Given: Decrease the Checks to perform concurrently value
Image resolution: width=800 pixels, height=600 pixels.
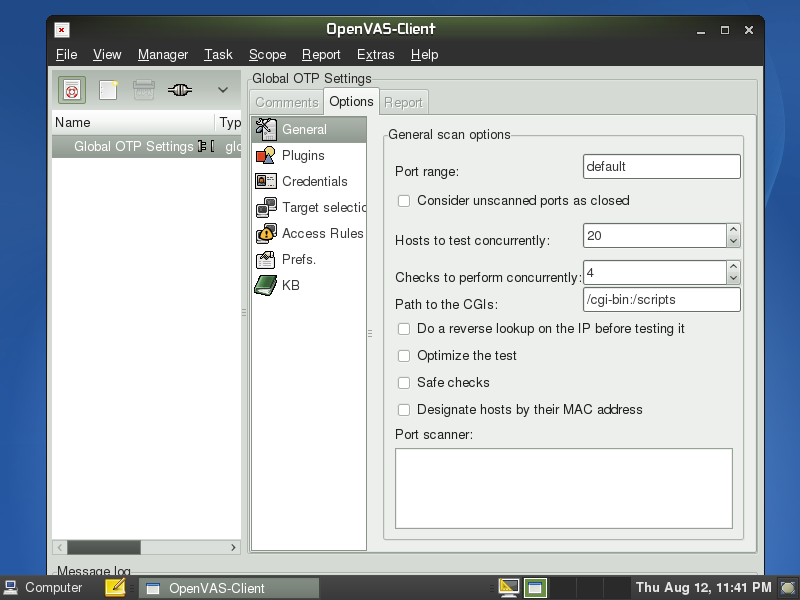Looking at the screenshot, I should click(733, 278).
